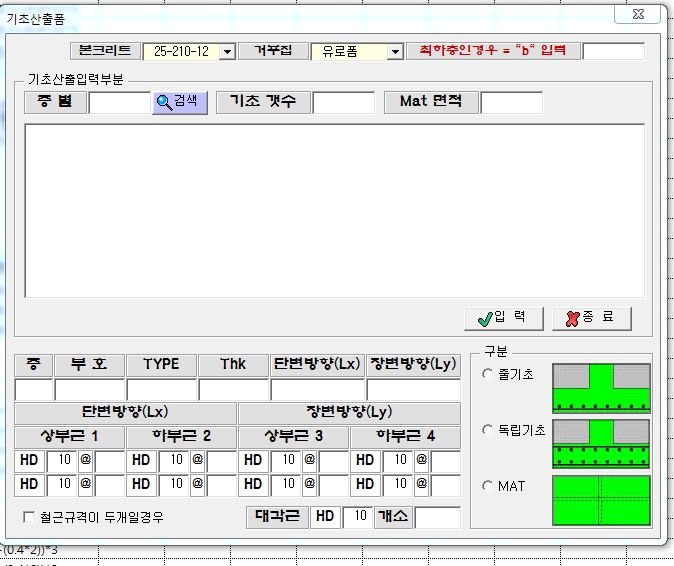The image size is (674, 566).
Task: Select the MAT radio option
Action: (x=487, y=486)
